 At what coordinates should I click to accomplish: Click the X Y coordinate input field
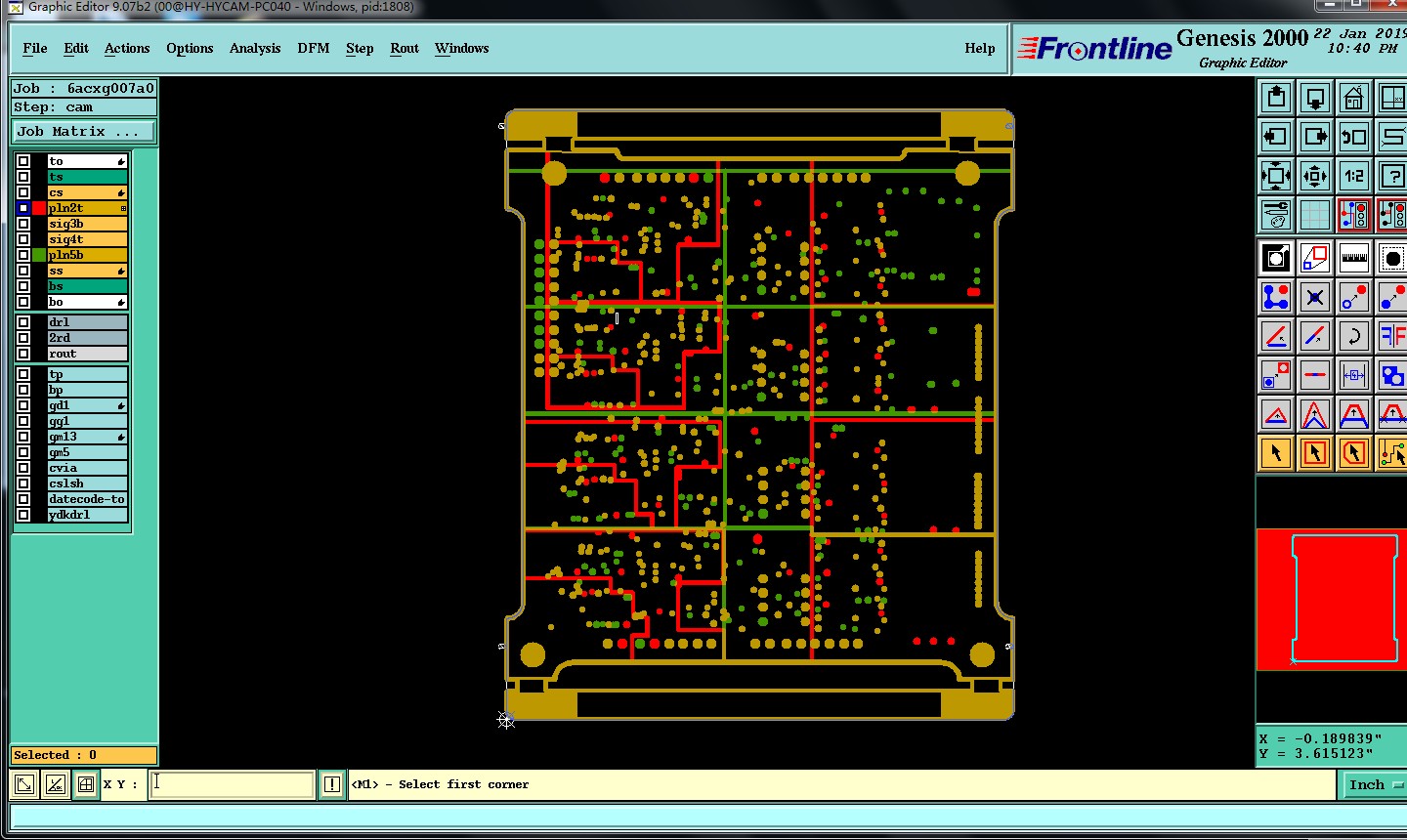(x=232, y=784)
